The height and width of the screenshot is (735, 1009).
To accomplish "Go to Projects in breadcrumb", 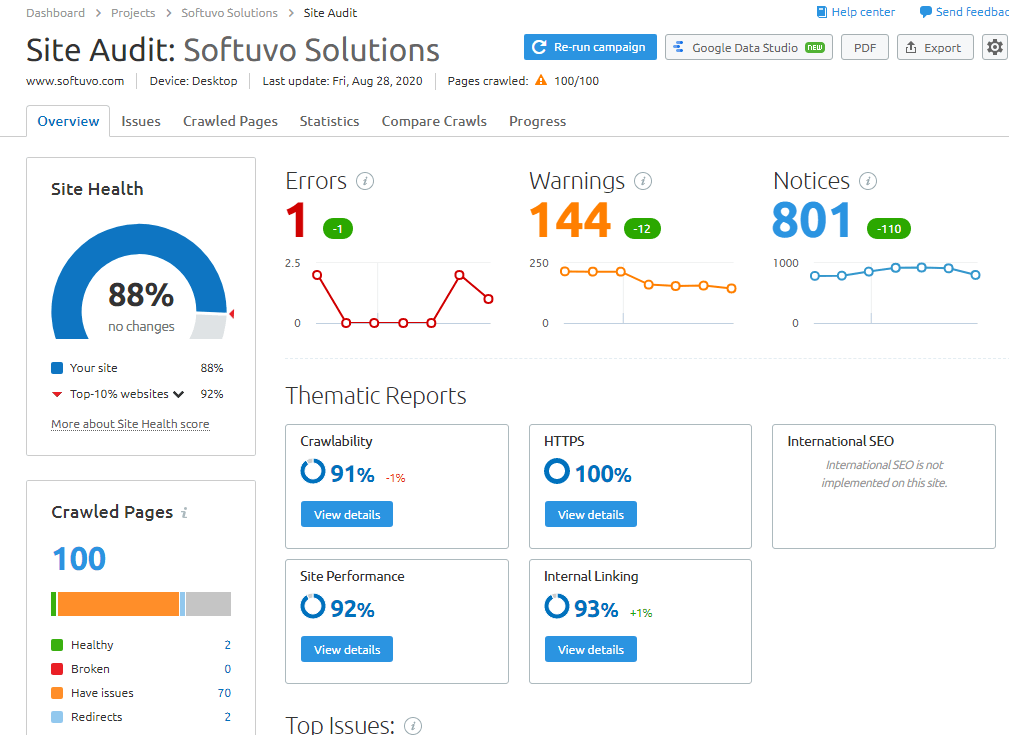I will point(133,13).
